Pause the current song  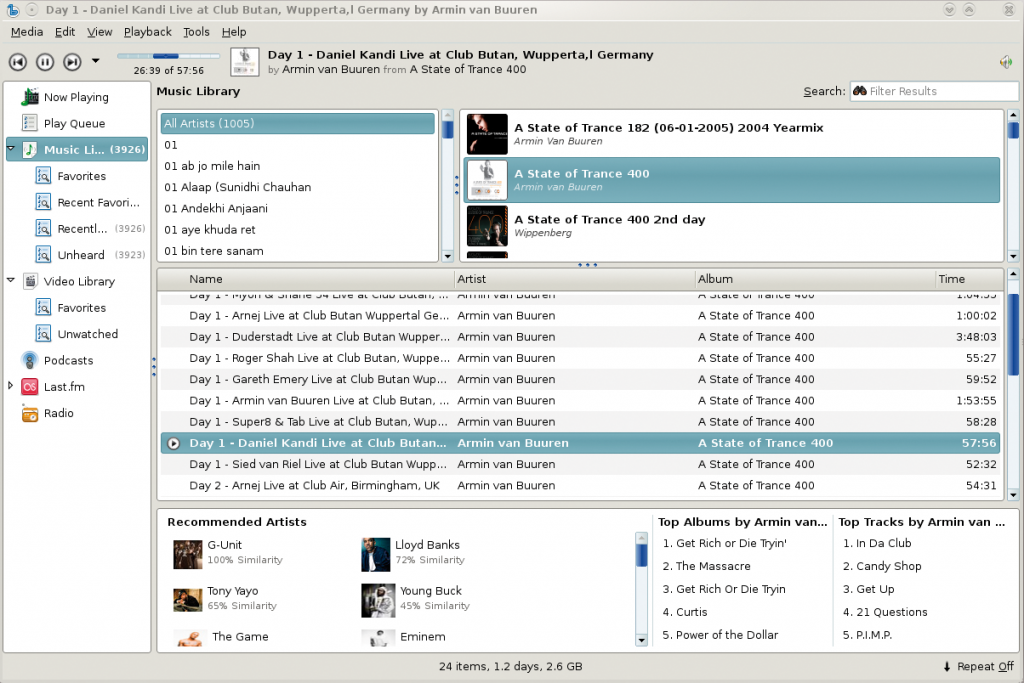click(45, 62)
